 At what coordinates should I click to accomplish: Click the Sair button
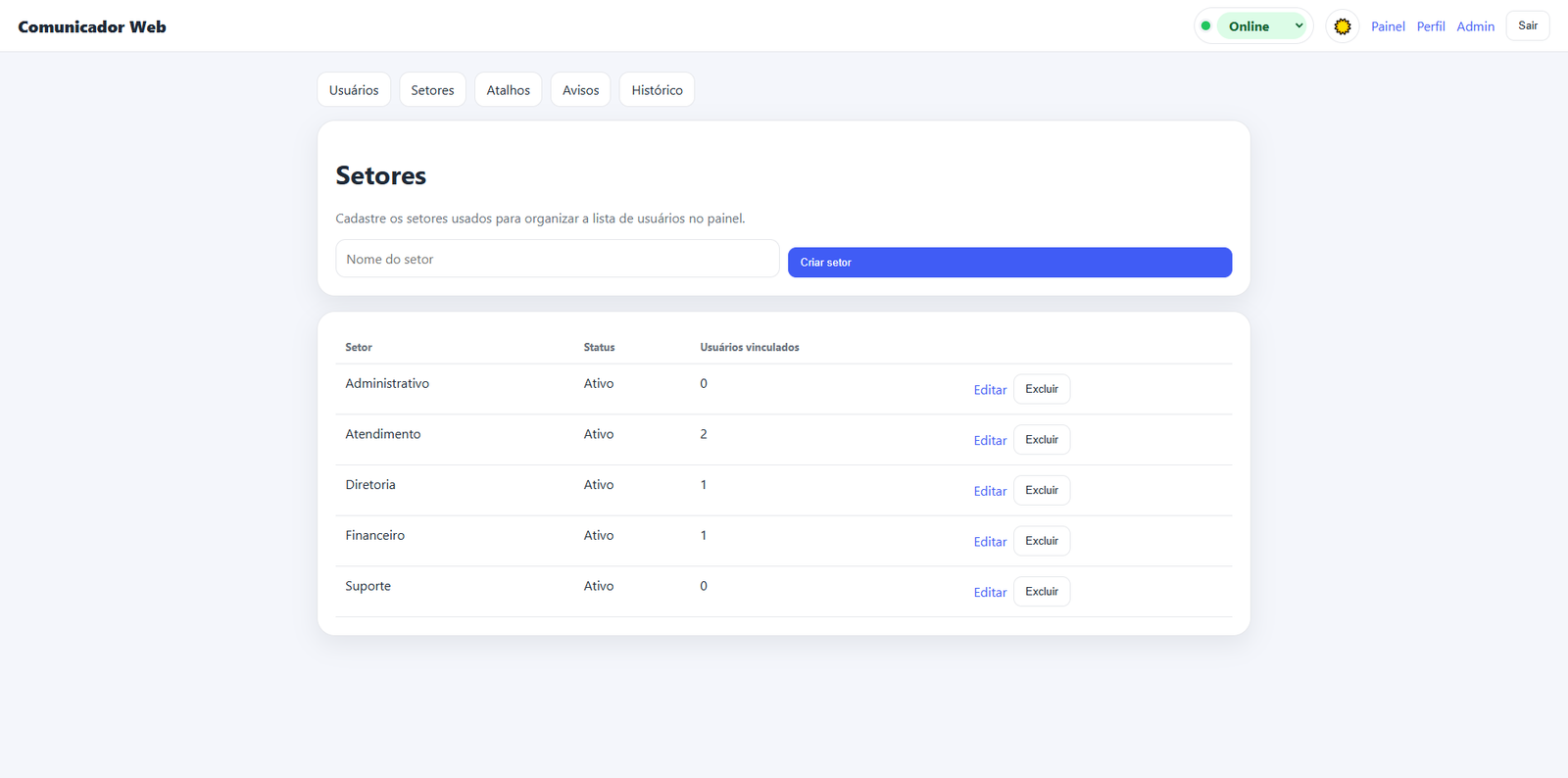[1528, 25]
